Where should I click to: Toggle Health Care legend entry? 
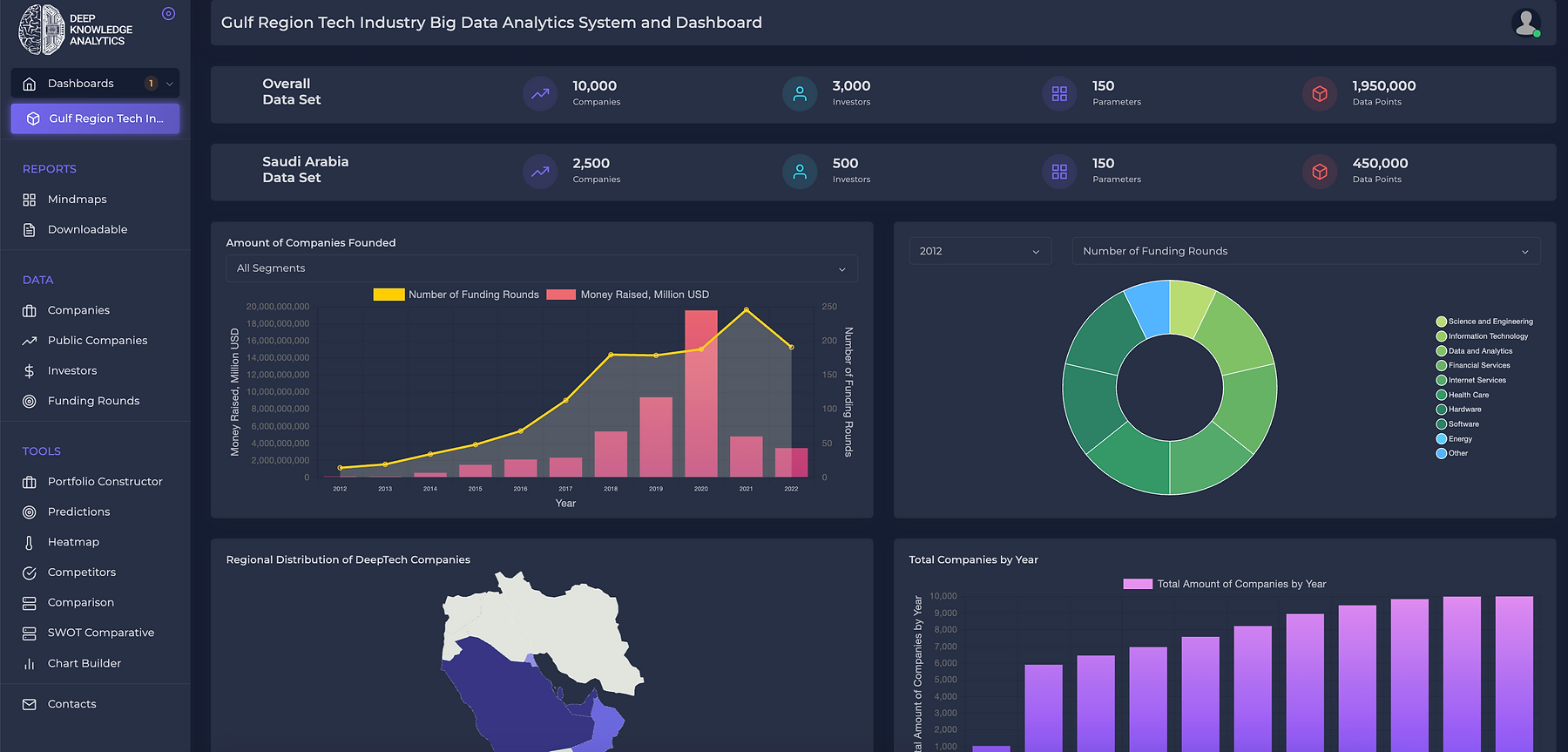coord(1463,395)
